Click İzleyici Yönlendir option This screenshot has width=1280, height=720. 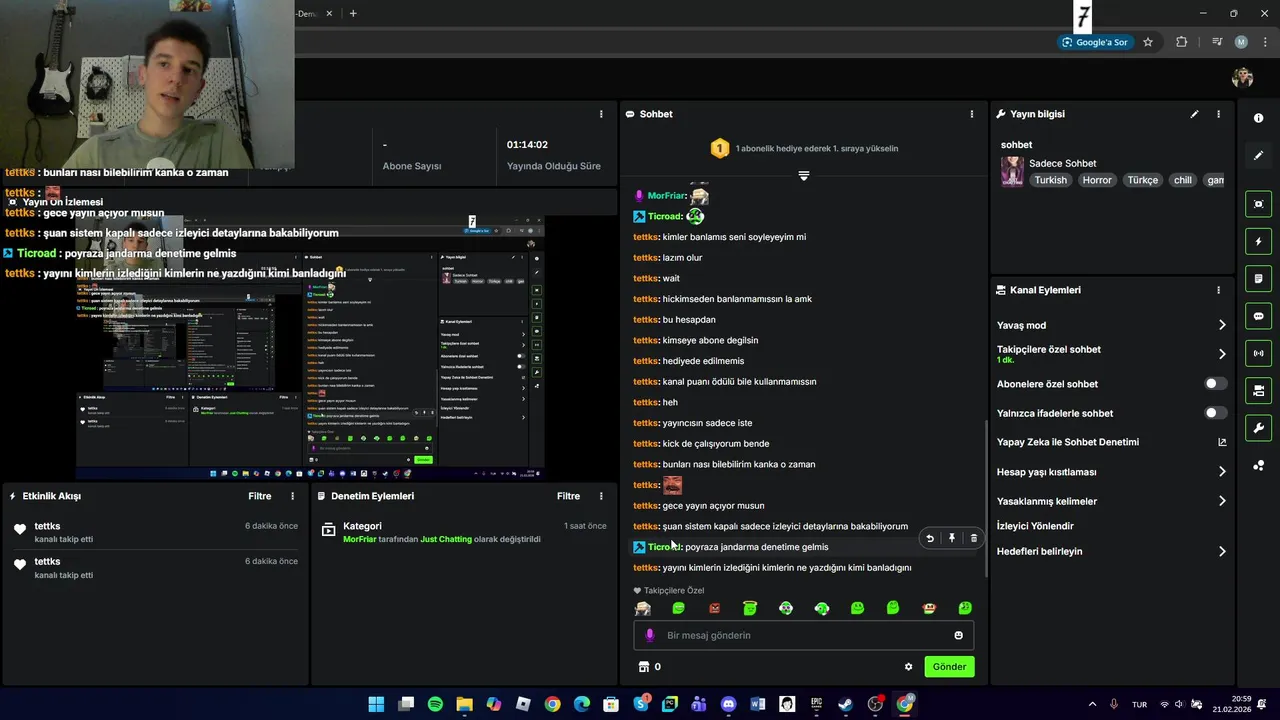pyautogui.click(x=1035, y=526)
